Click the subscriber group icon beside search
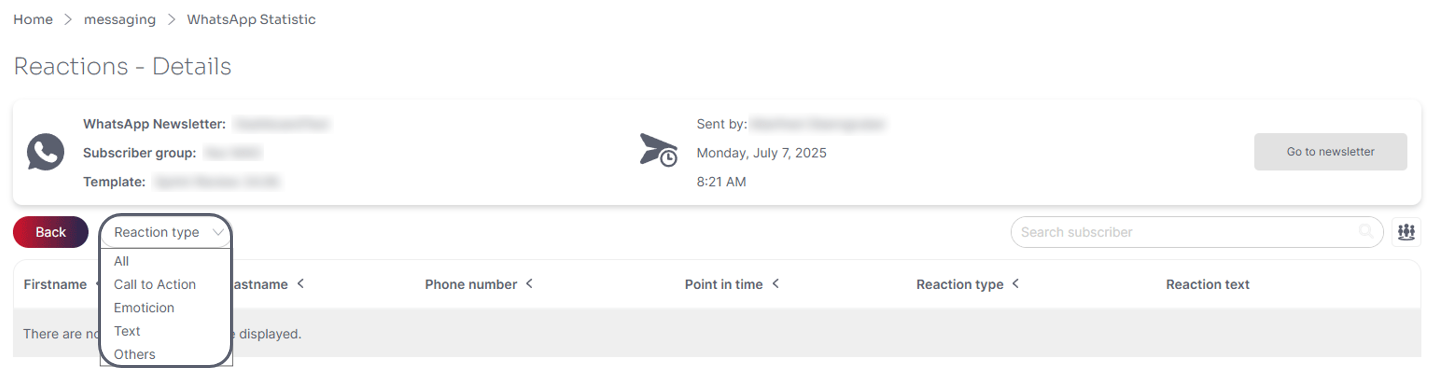This screenshot has height=377, width=1430. tap(1406, 232)
